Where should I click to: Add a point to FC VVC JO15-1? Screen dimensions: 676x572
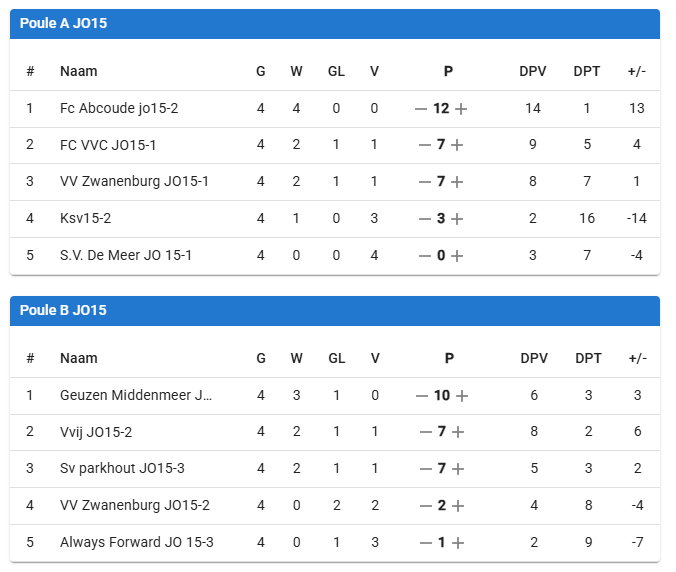pos(457,145)
